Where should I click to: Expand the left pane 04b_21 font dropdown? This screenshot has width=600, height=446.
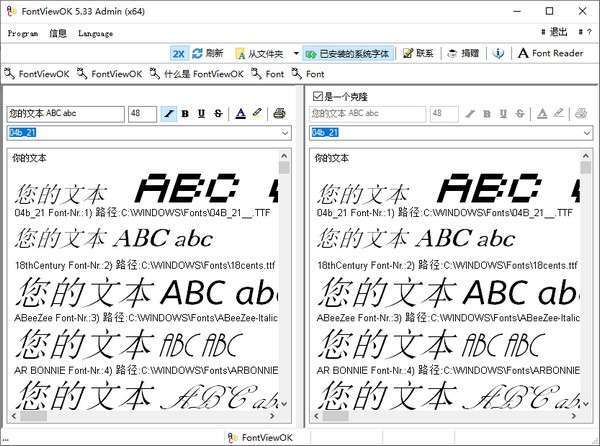coord(285,133)
